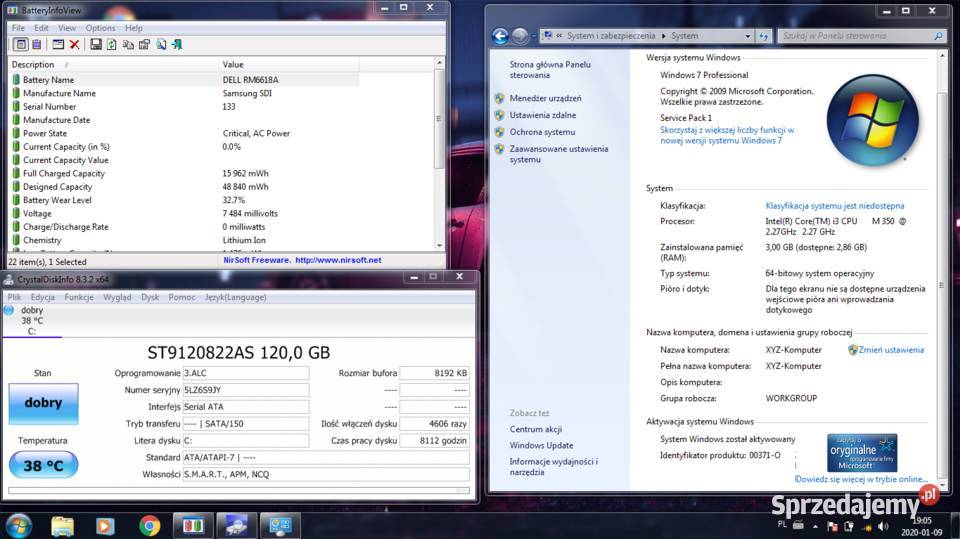Click the shield icon next to Ochrona systemu
This screenshot has height=539, width=960.
pos(500,132)
